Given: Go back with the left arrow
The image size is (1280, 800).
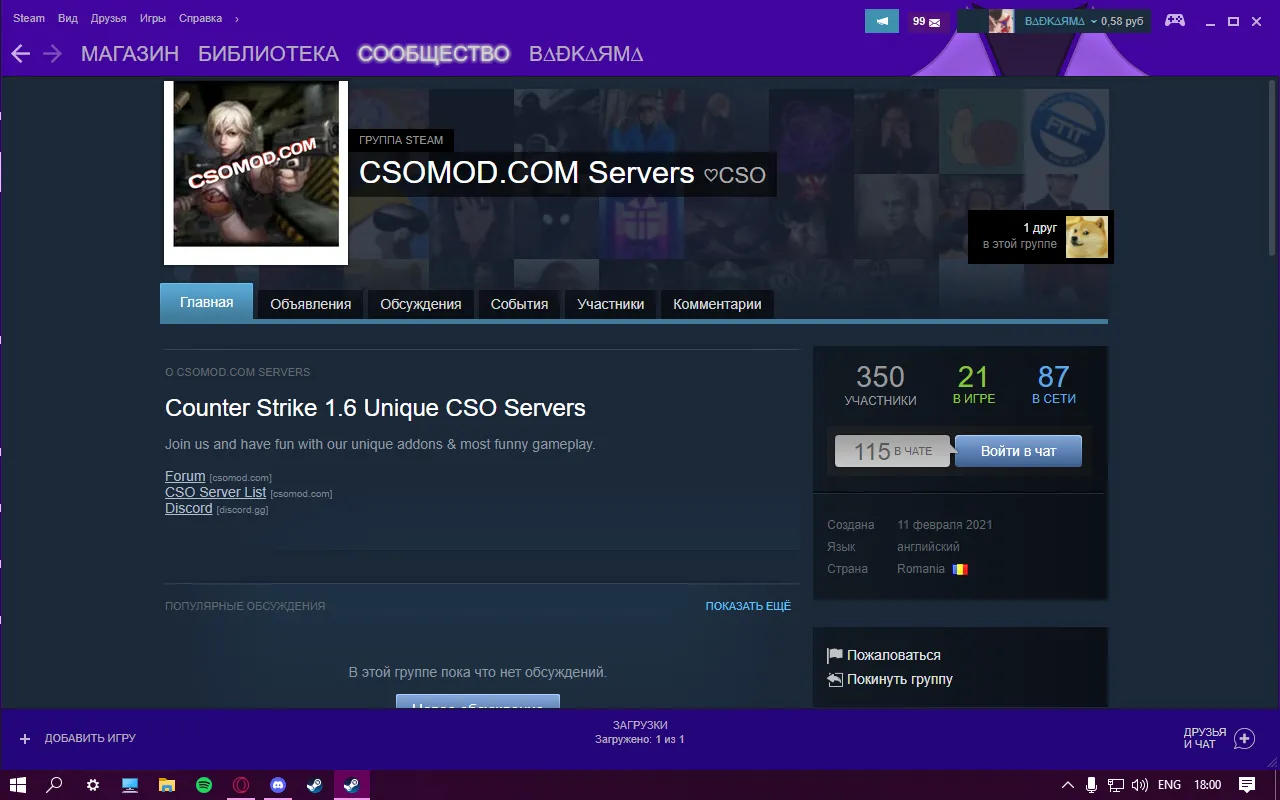Looking at the screenshot, I should coord(20,54).
